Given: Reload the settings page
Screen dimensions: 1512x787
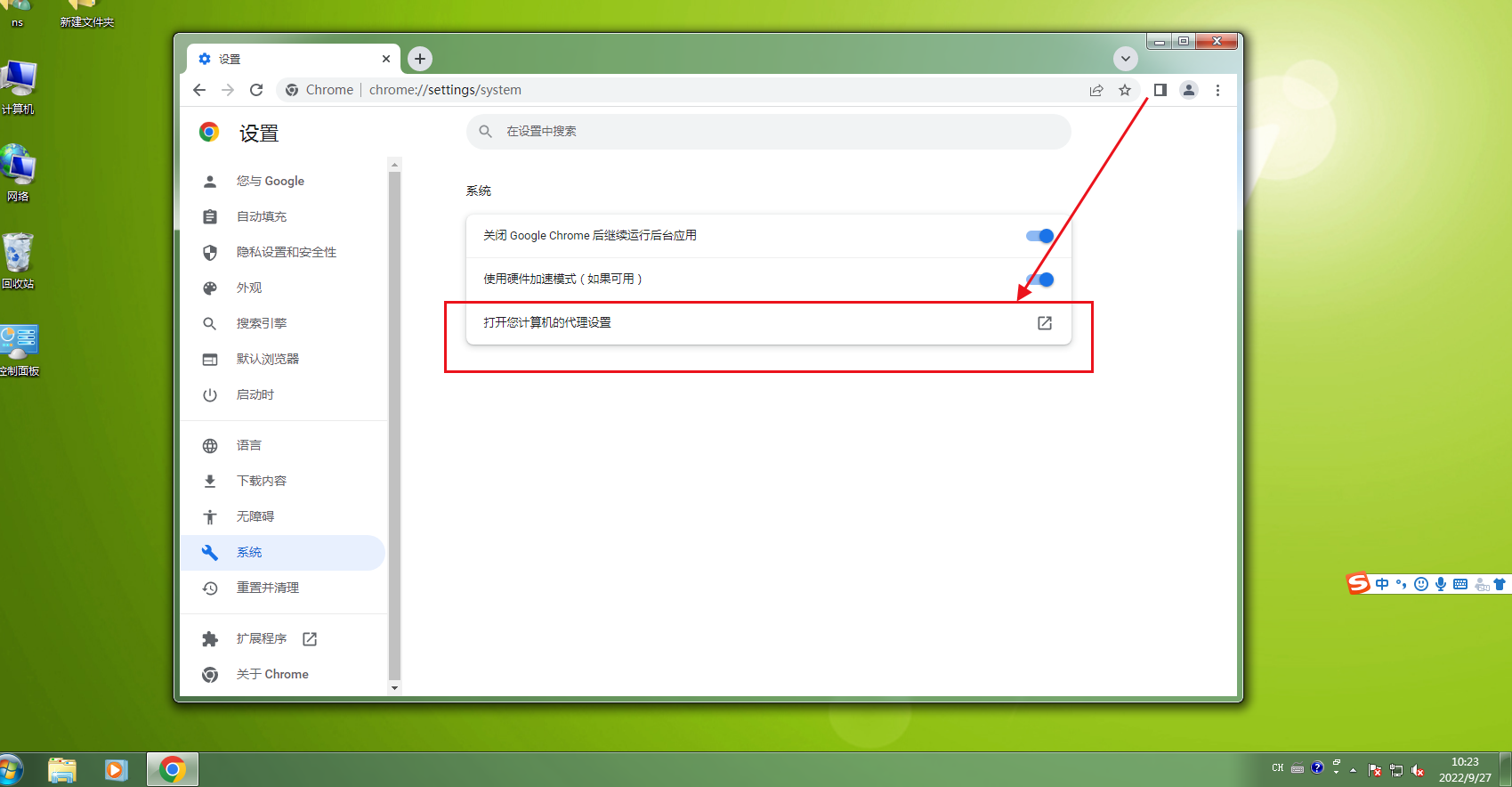Looking at the screenshot, I should click(256, 90).
